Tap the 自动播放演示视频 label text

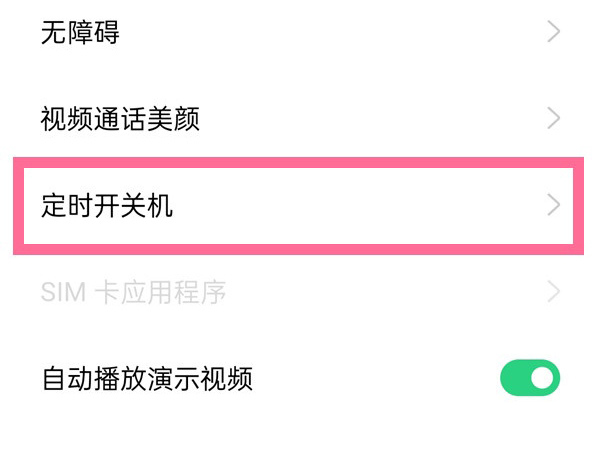(146, 379)
